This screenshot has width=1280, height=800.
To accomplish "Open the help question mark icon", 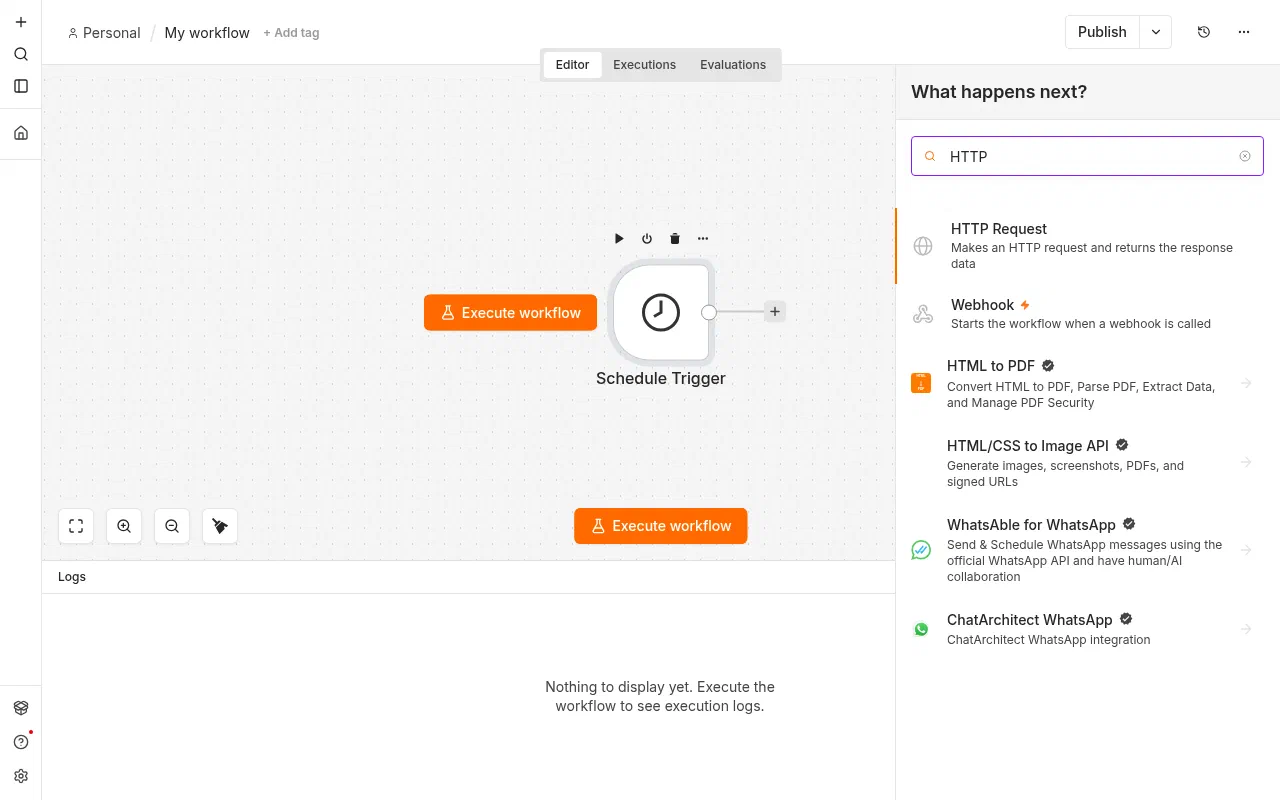I will click(x=21, y=742).
